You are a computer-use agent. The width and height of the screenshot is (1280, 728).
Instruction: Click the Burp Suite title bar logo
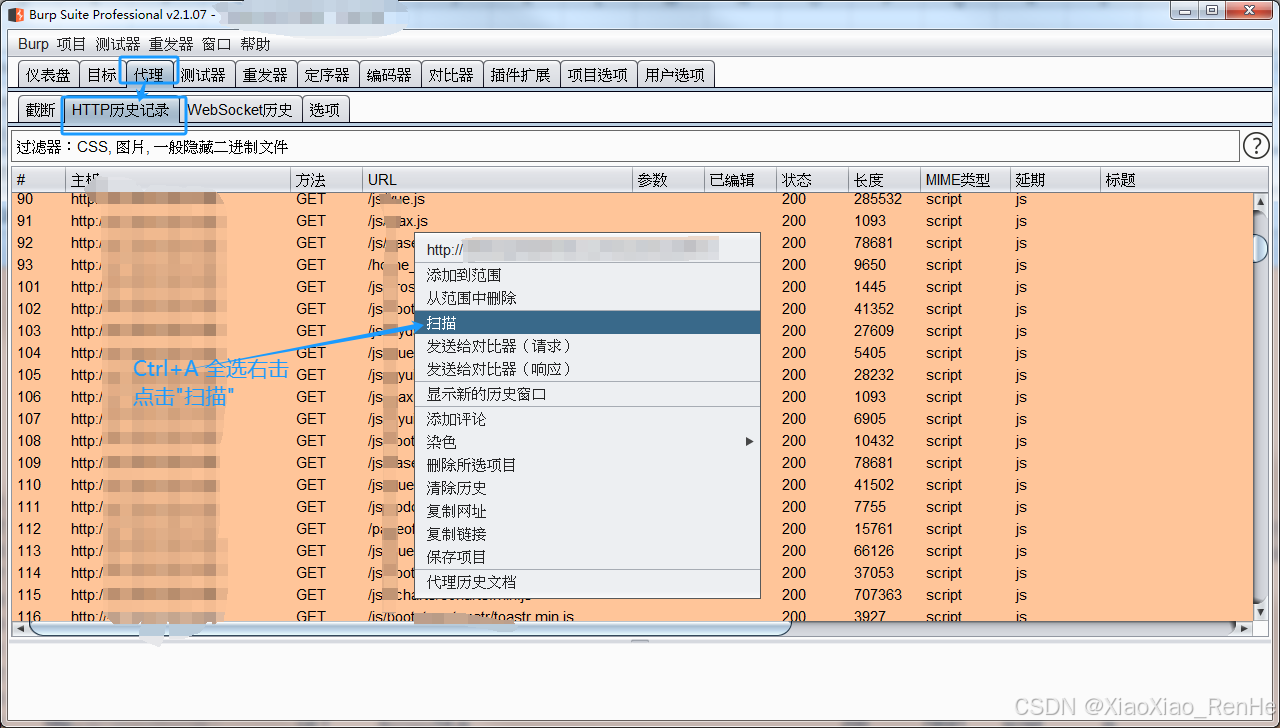click(x=15, y=14)
